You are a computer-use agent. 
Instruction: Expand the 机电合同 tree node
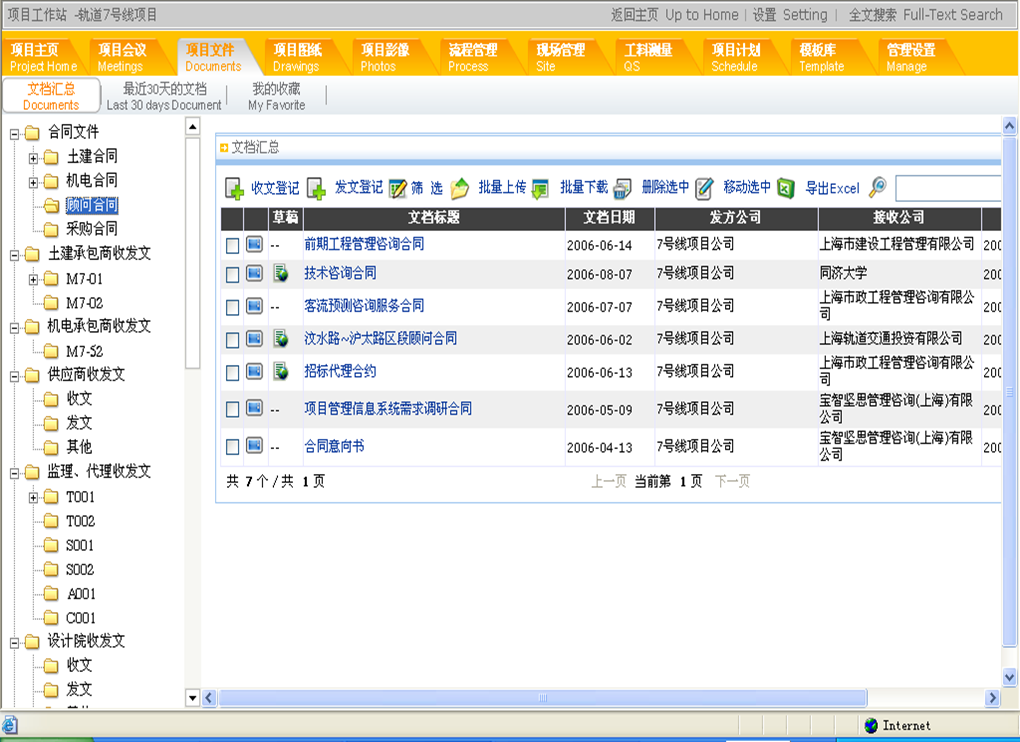pyautogui.click(x=33, y=183)
